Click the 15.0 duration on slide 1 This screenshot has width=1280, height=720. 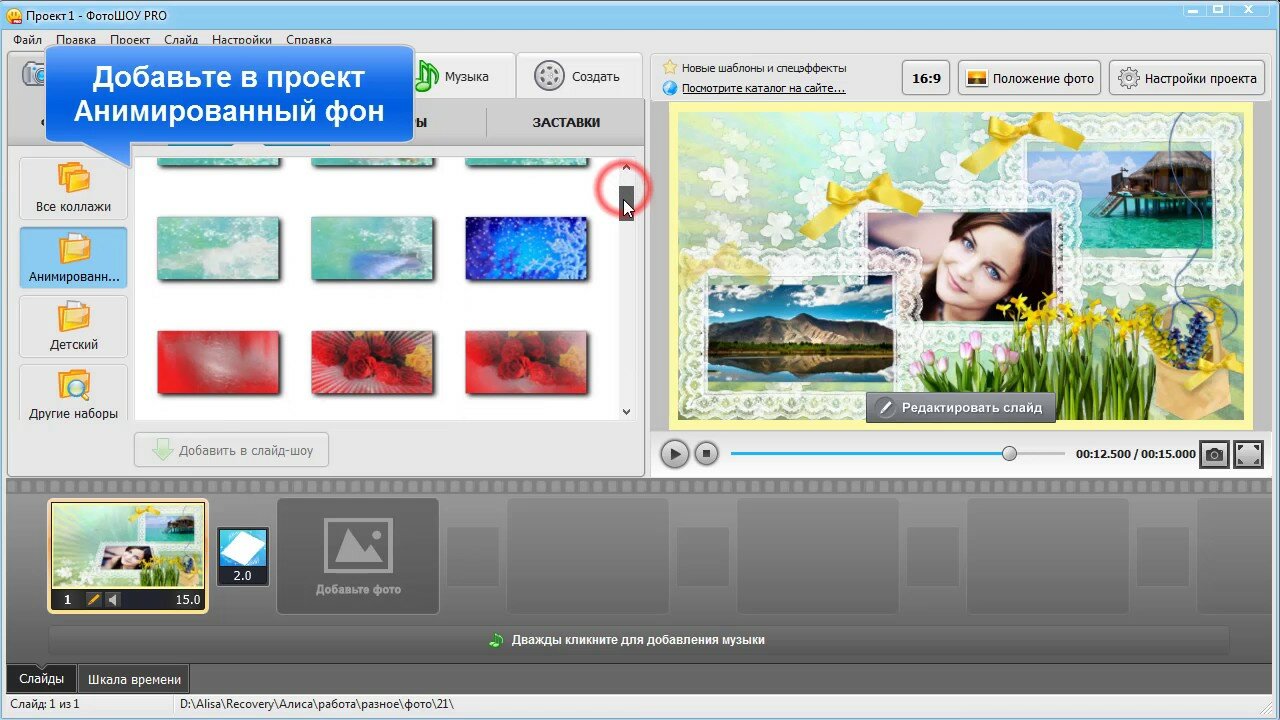tap(188, 600)
